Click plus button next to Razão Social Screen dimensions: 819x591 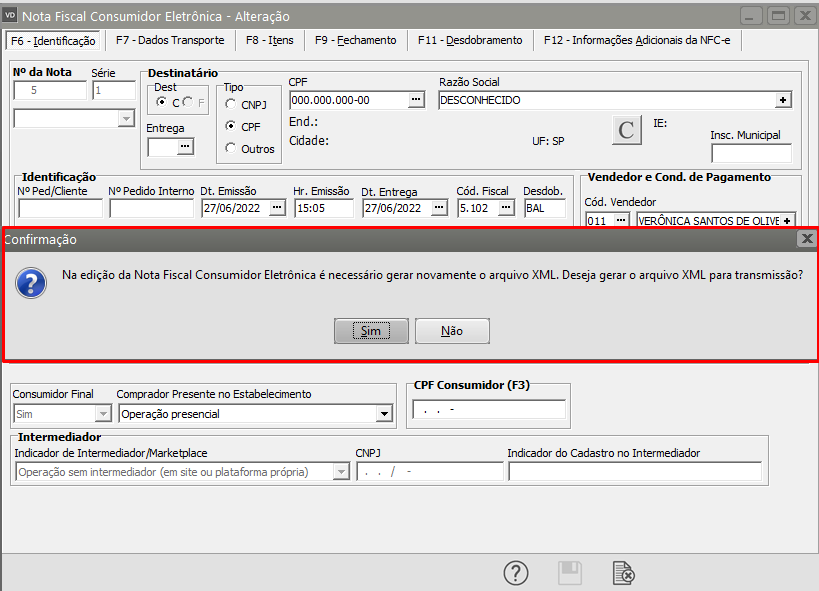784,100
